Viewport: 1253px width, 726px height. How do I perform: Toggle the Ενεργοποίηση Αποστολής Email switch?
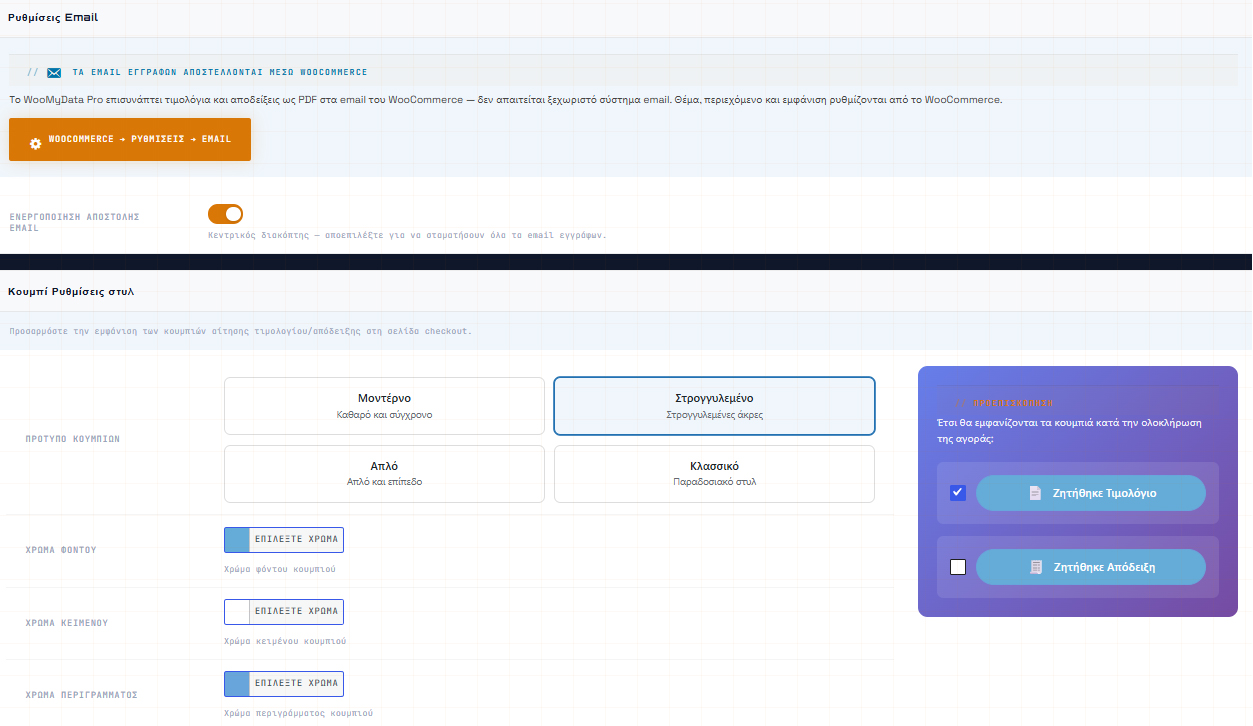[x=225, y=214]
